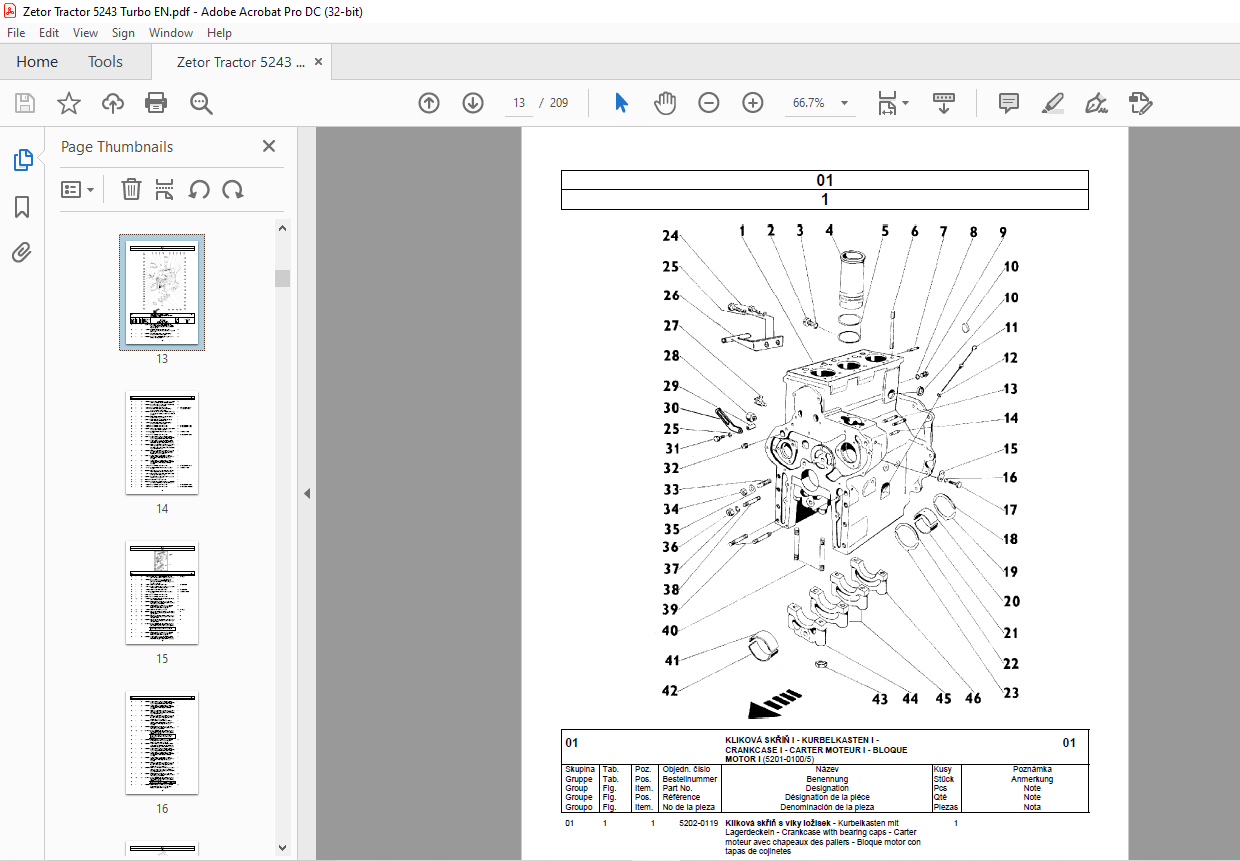
Task: Click diagram callout number 46
Action: [972, 698]
